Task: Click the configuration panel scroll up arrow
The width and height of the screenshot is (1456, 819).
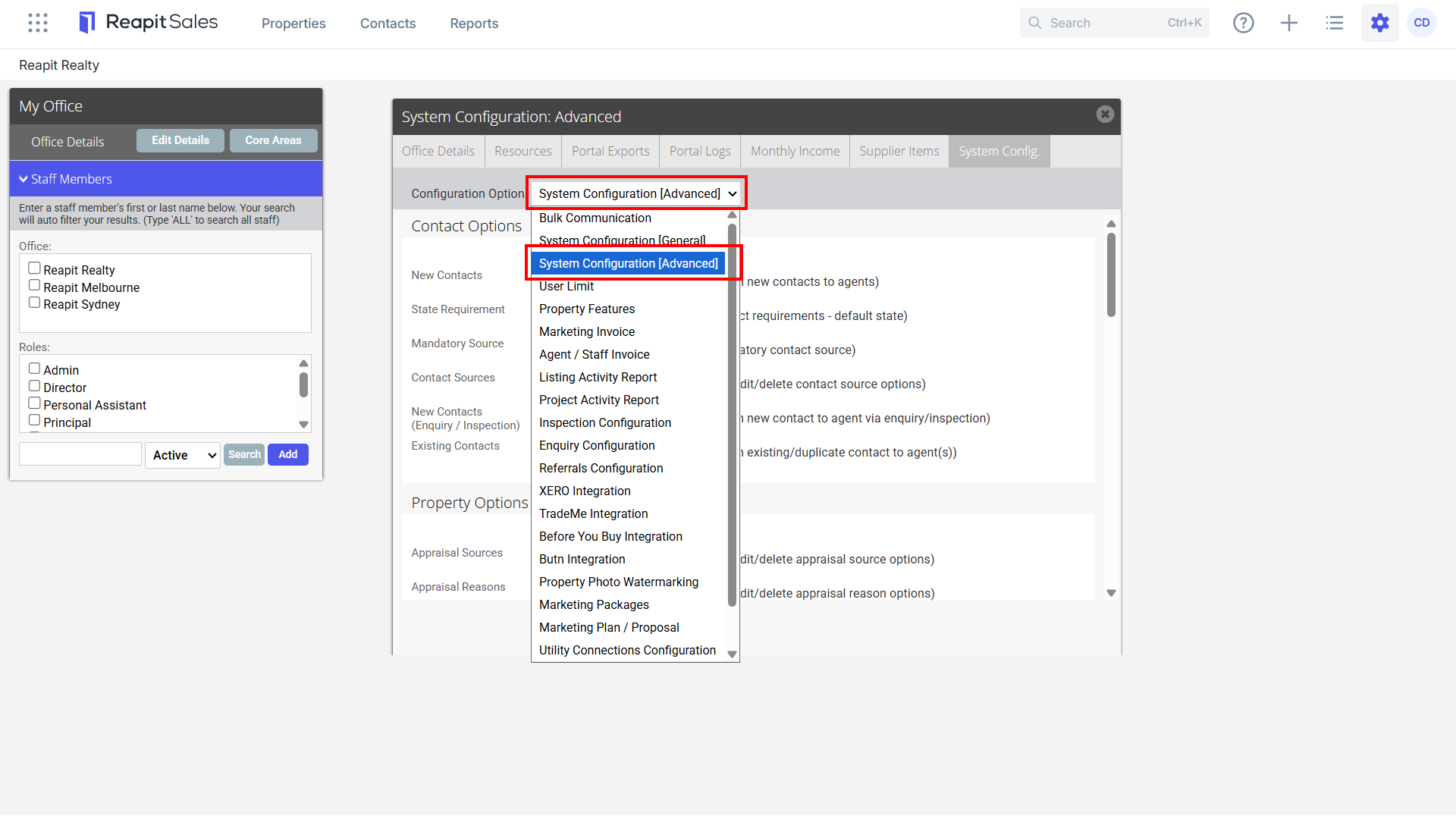Action: click(1111, 224)
